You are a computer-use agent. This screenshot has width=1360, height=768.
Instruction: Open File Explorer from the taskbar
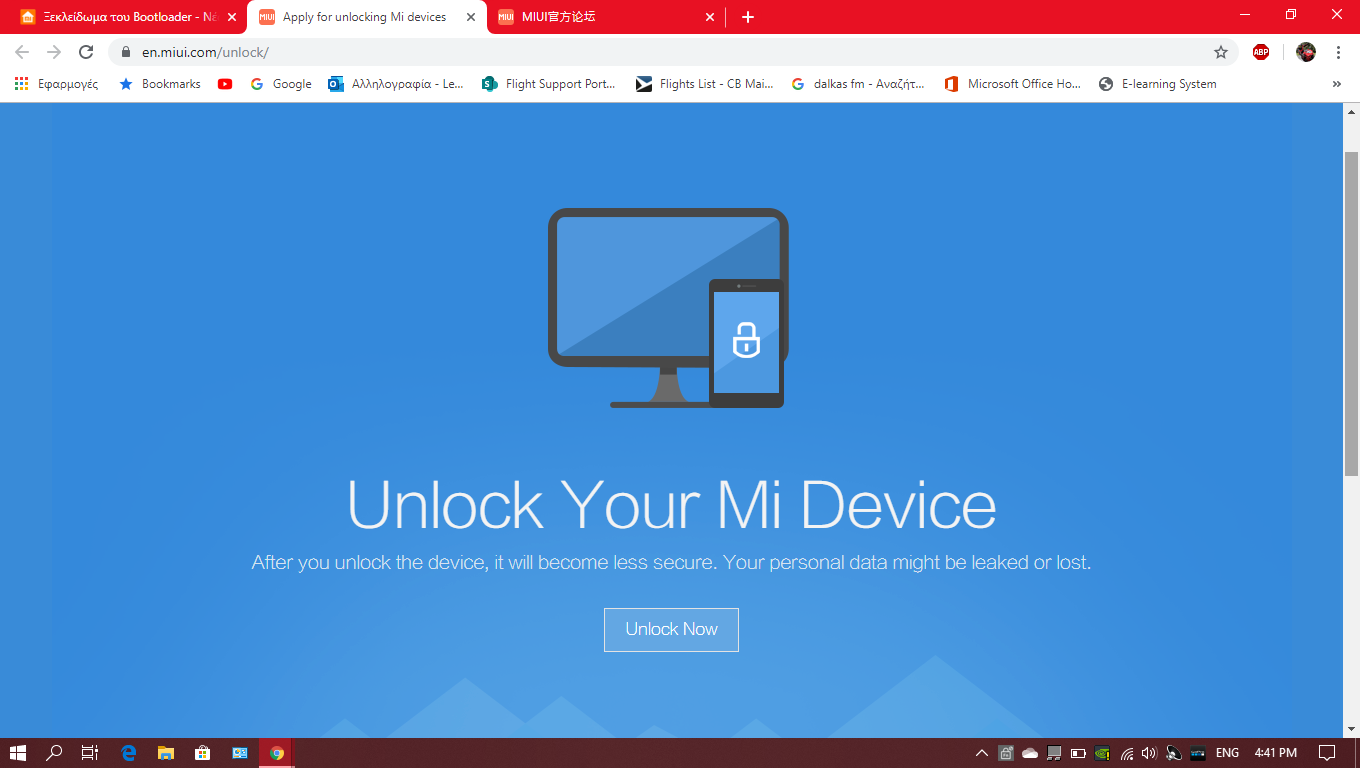point(165,753)
